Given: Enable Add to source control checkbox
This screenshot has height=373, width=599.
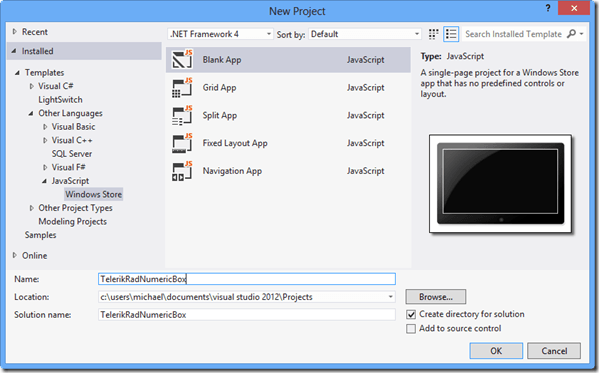Looking at the screenshot, I should (x=411, y=329).
